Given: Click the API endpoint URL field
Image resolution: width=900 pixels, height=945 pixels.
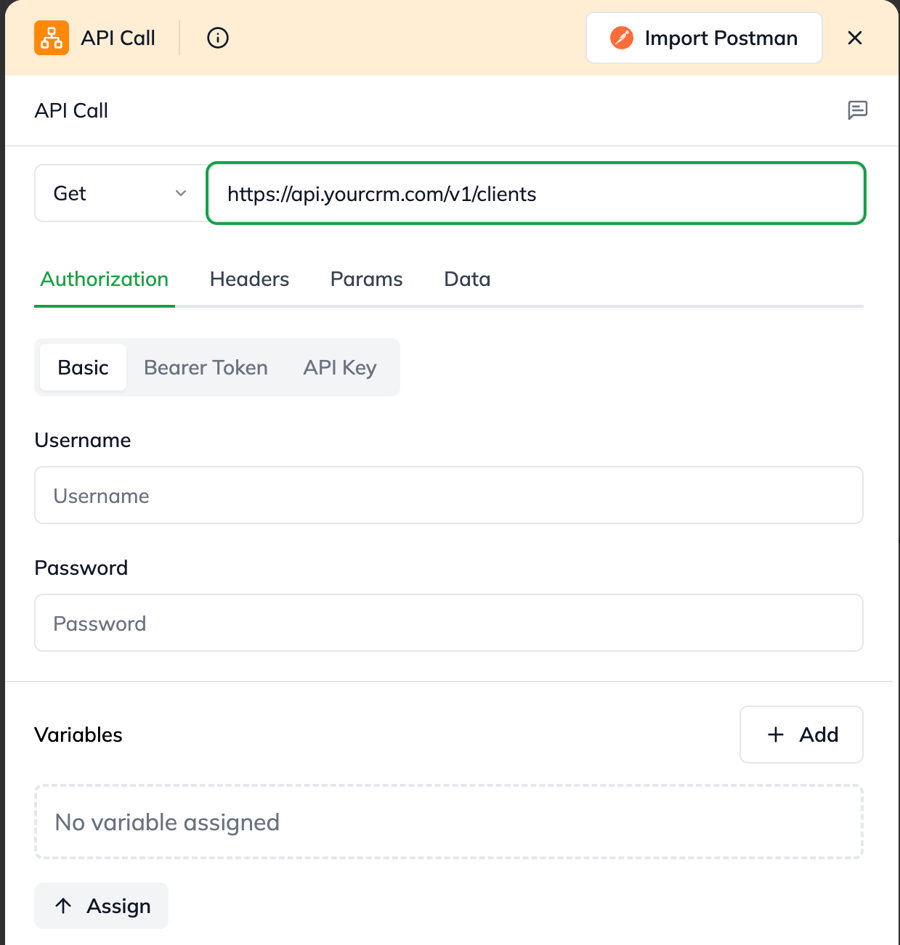Looking at the screenshot, I should (536, 193).
